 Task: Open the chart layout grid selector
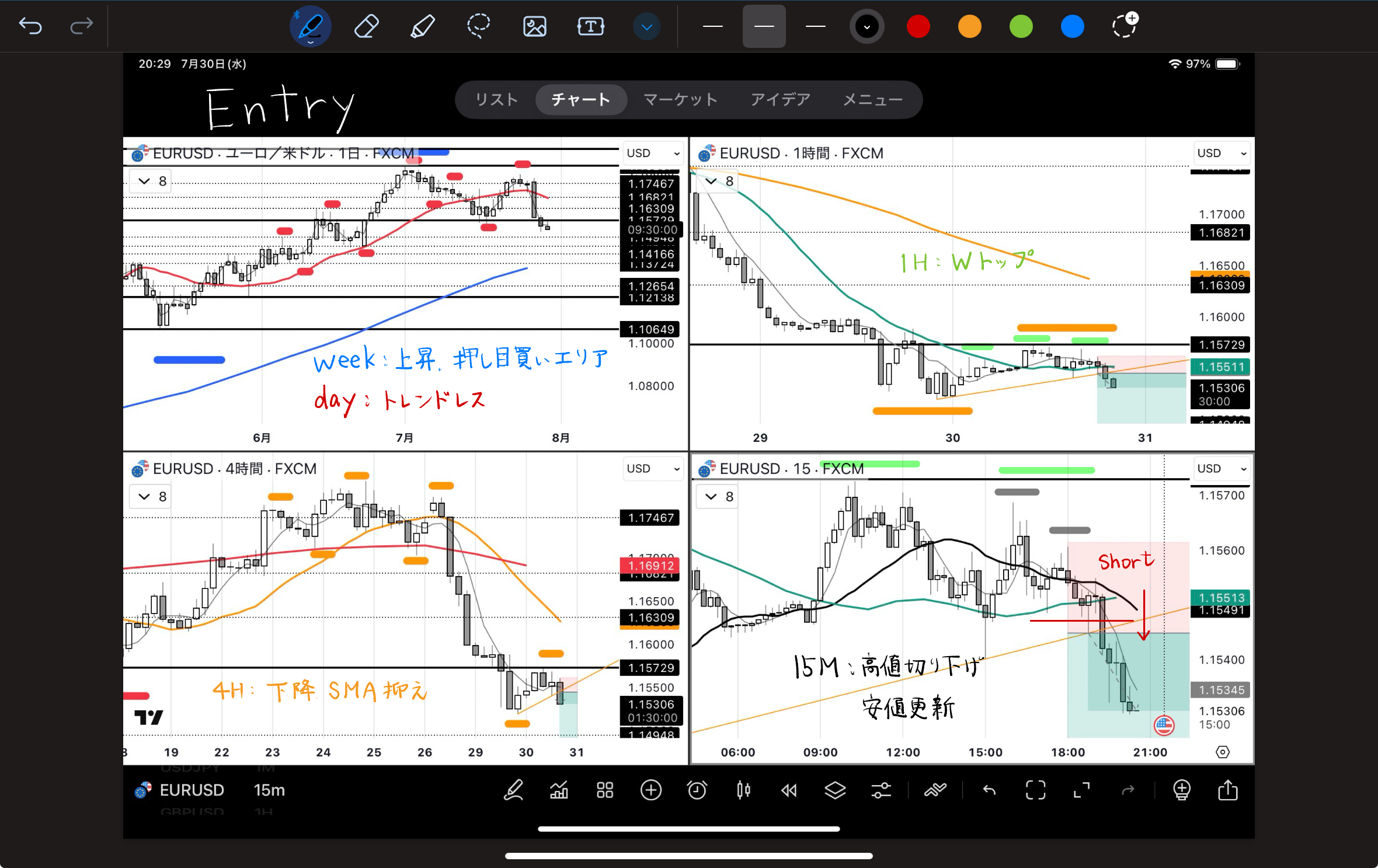pos(605,790)
